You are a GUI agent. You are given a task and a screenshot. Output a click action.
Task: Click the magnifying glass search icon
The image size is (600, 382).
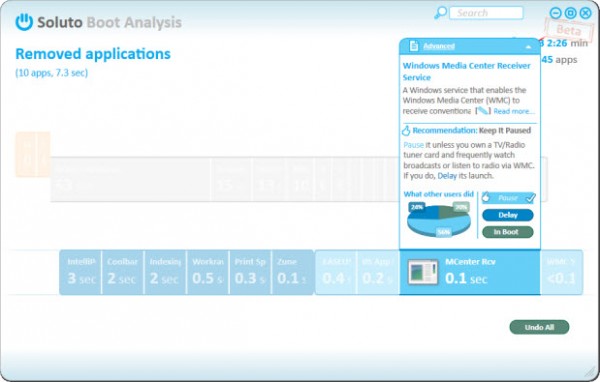pos(440,13)
